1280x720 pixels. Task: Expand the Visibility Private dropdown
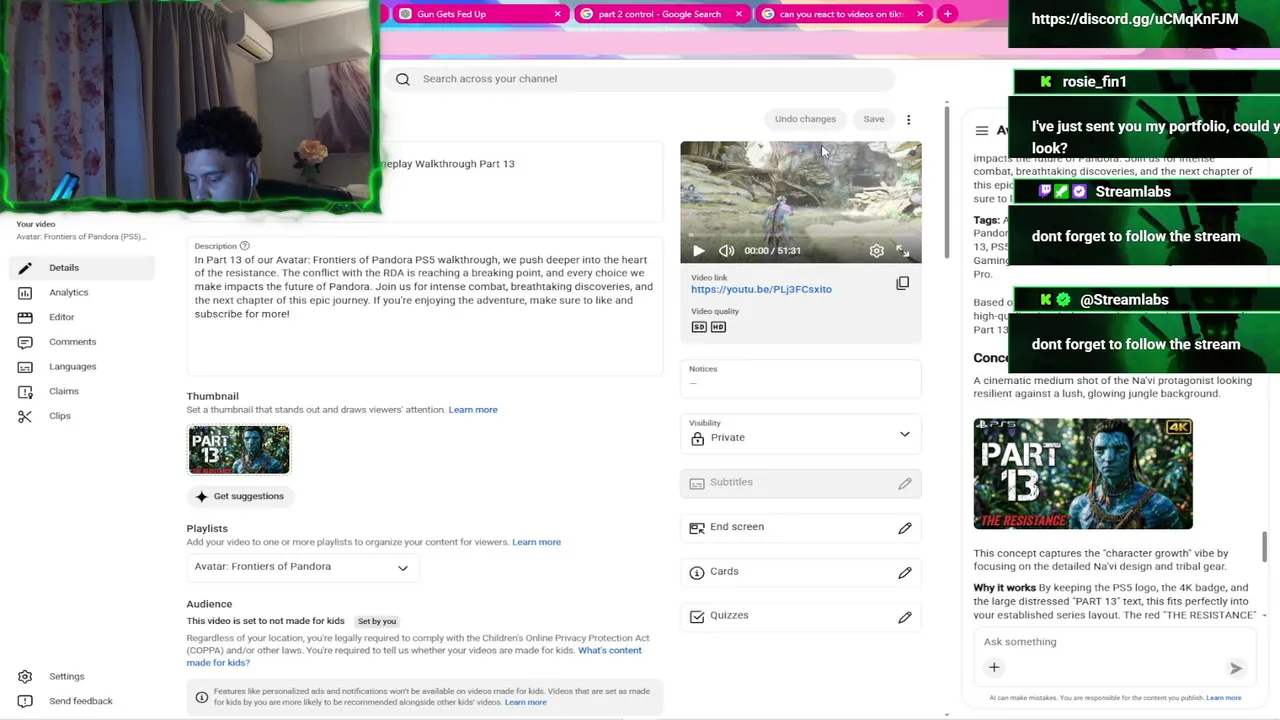tap(801, 432)
